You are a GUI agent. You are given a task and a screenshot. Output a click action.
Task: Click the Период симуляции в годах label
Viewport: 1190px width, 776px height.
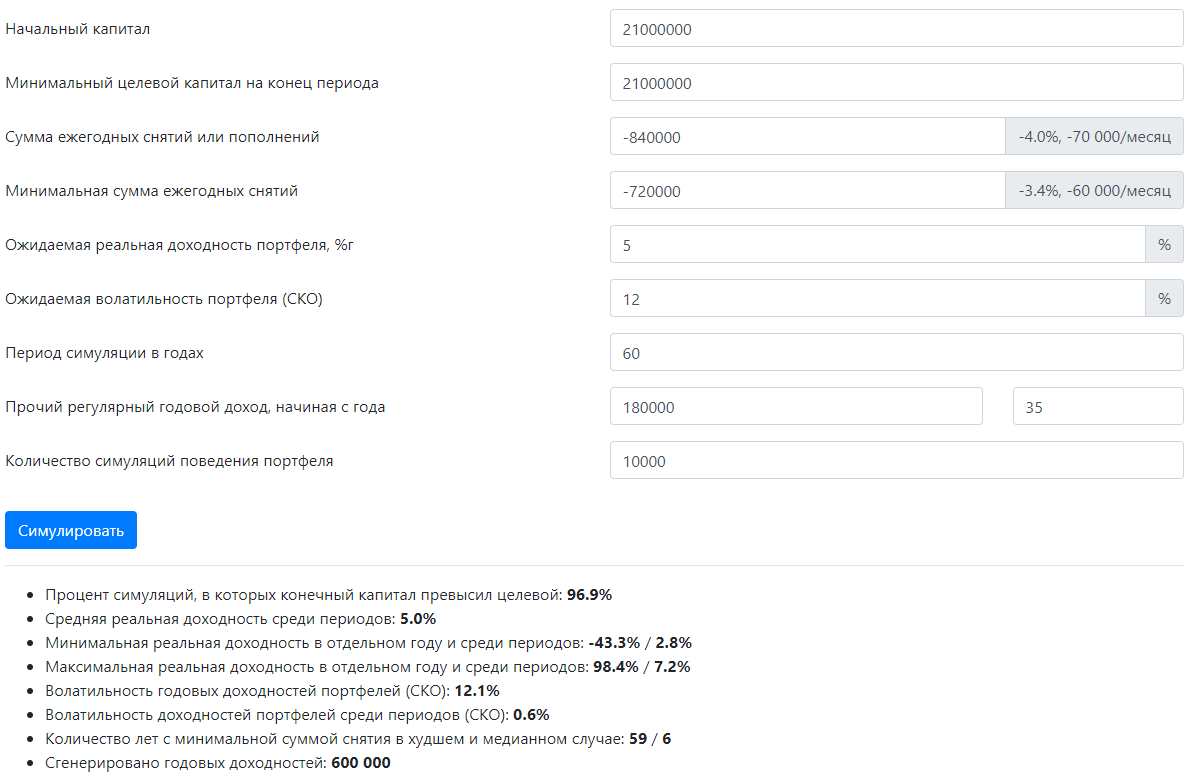pyautogui.click(x=105, y=353)
